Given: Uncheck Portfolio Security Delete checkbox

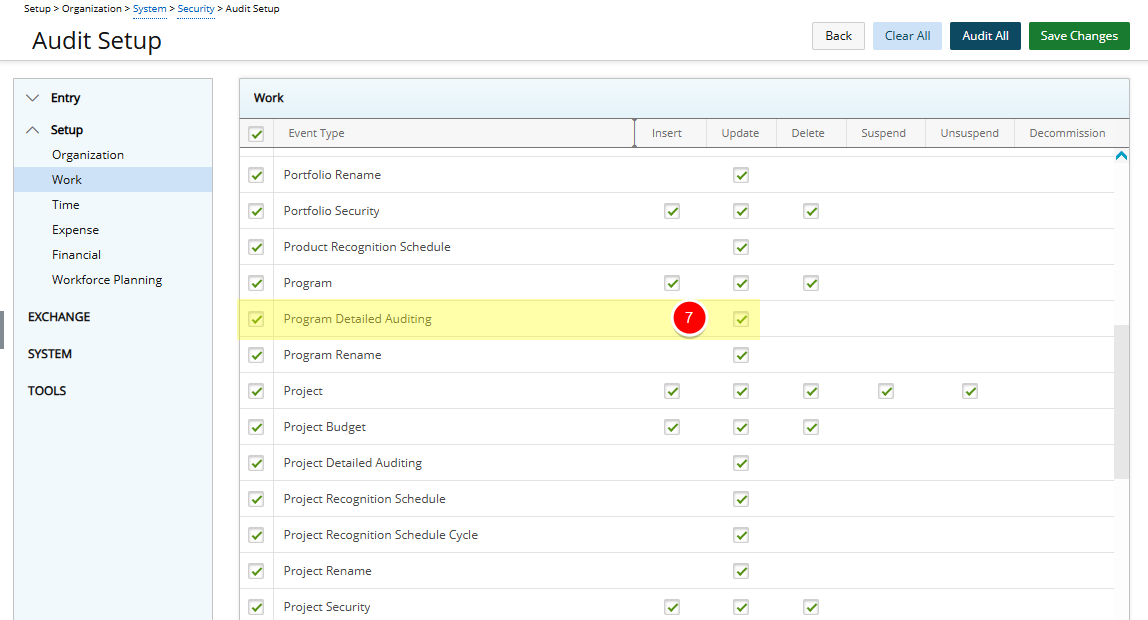Looking at the screenshot, I should [811, 211].
